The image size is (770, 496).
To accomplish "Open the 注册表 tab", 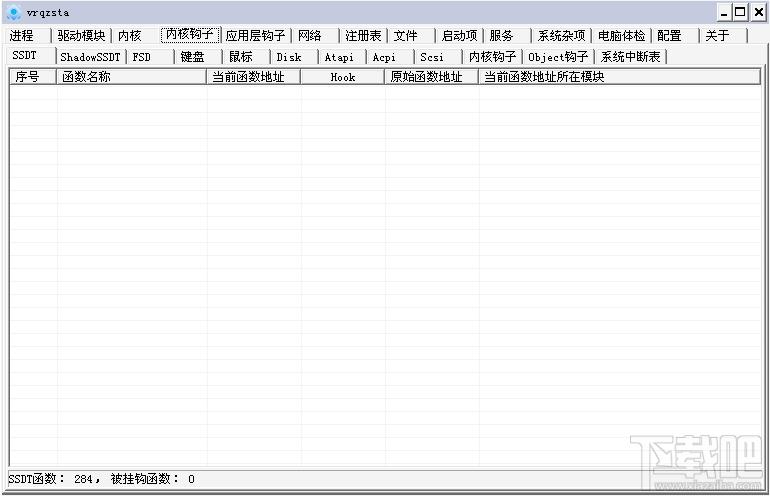I will (x=363, y=36).
